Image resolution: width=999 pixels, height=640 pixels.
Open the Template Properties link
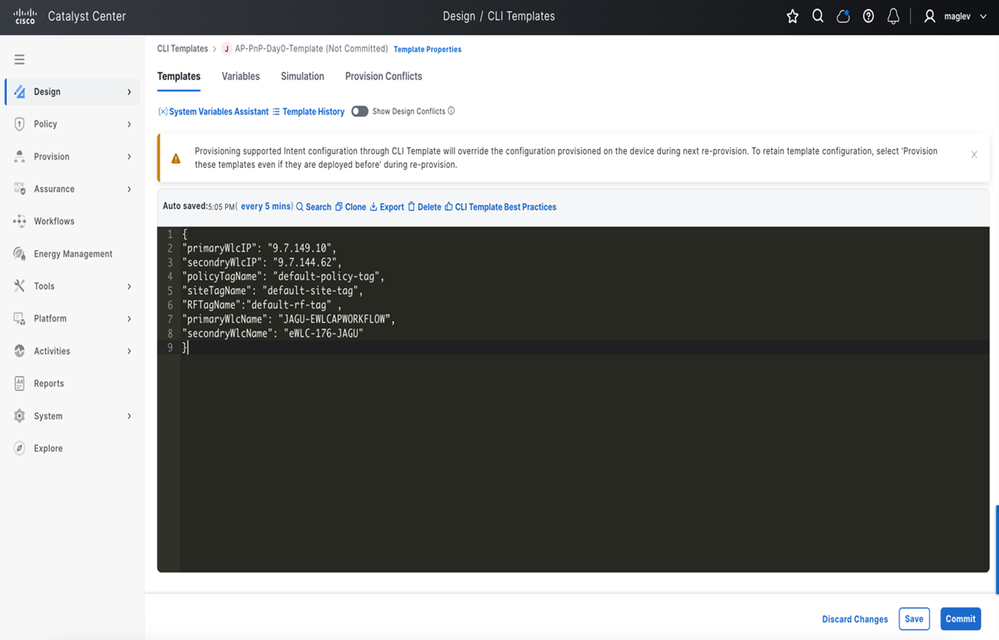coord(428,49)
